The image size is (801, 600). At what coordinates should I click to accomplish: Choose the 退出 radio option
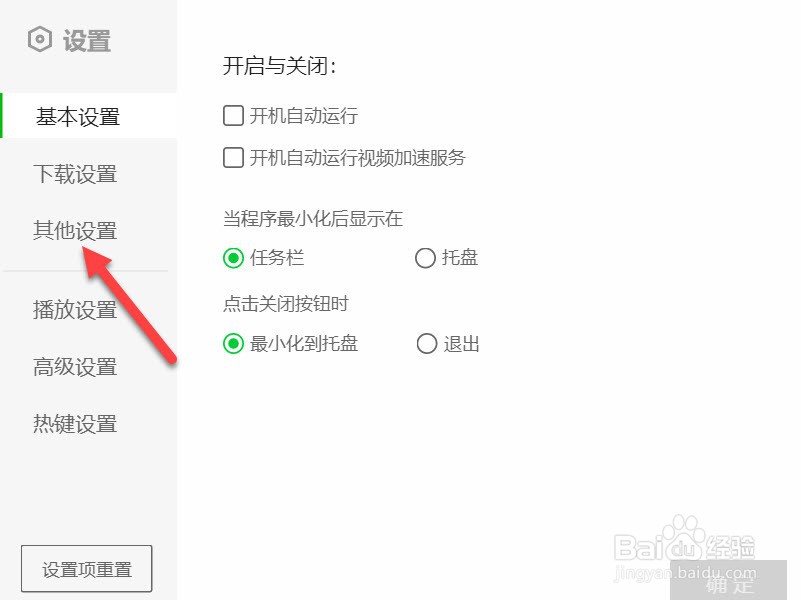point(427,344)
